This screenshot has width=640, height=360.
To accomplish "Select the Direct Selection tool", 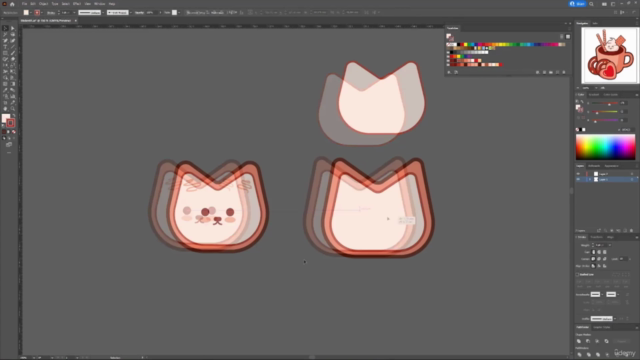I will click(13, 28).
